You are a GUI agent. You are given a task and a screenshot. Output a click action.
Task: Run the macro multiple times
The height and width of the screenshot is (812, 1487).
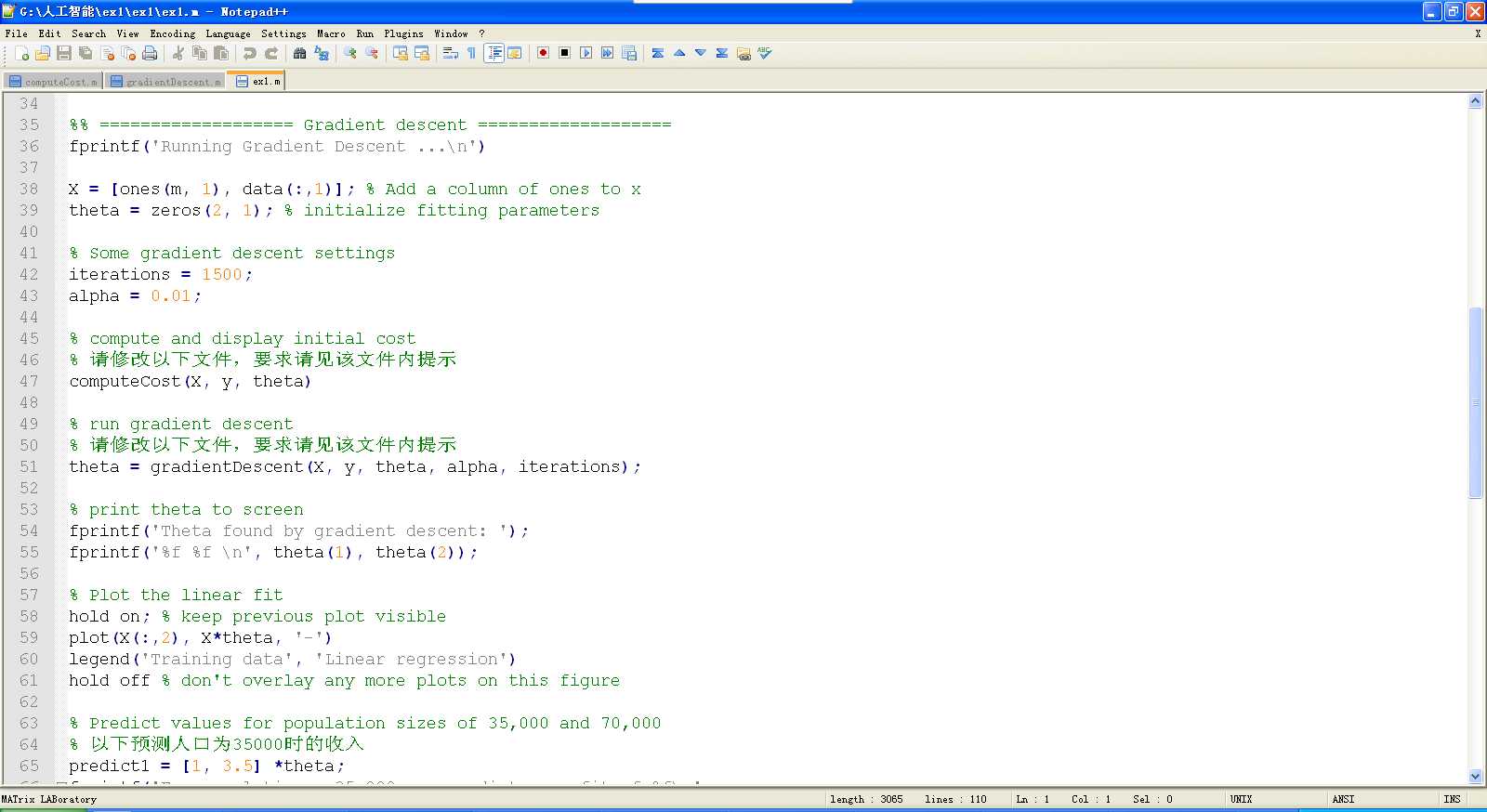[607, 53]
